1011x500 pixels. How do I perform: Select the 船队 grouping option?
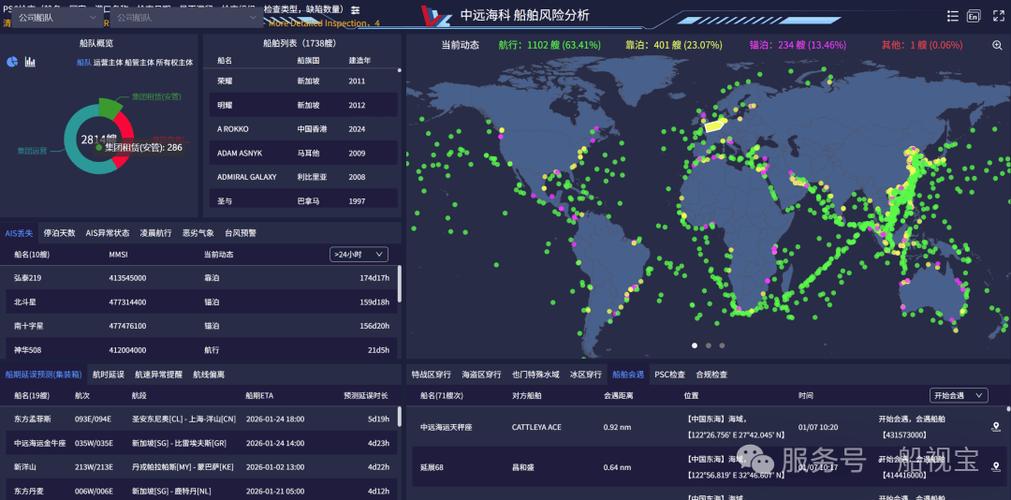[x=83, y=63]
